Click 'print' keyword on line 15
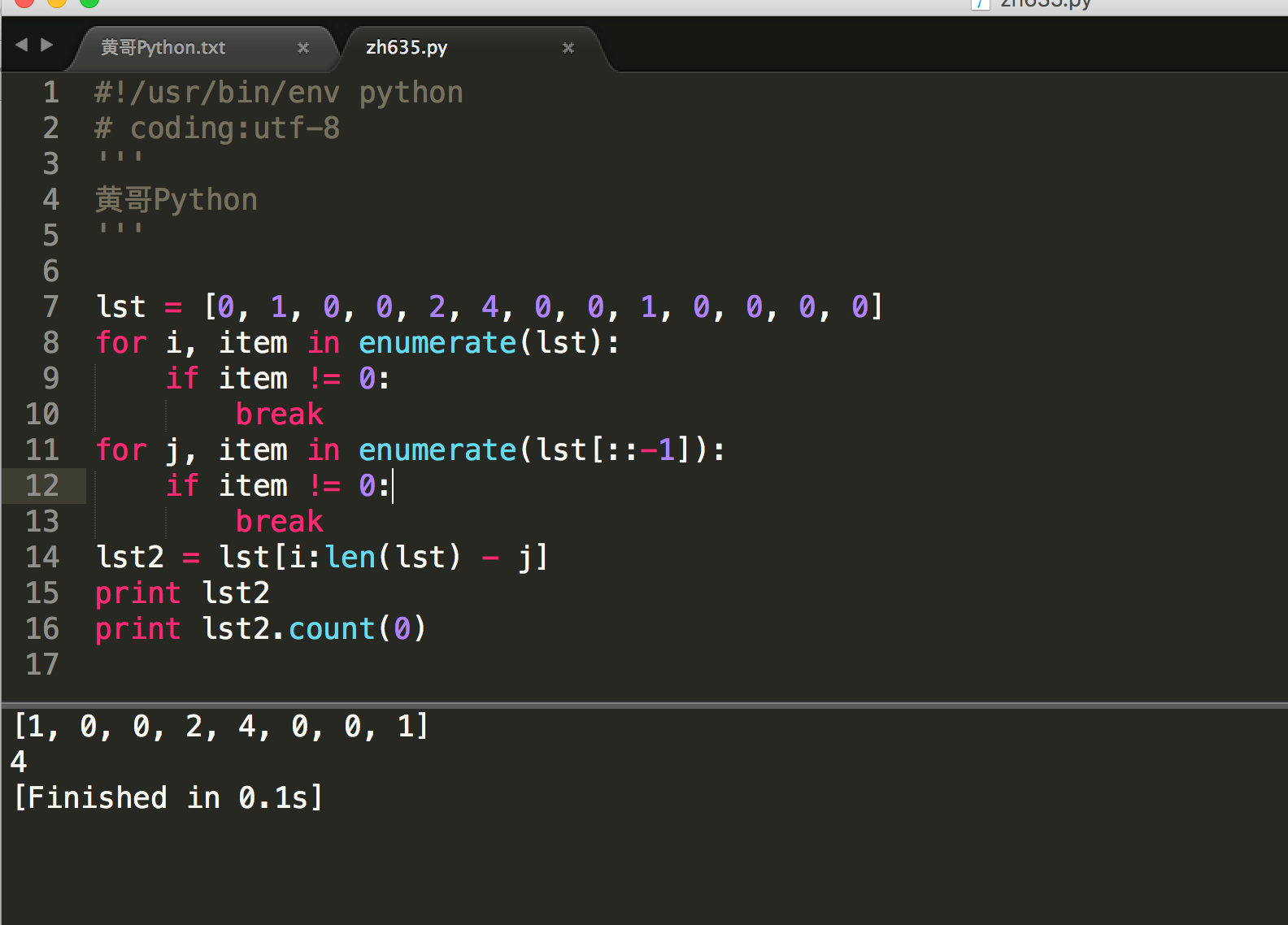Screen dimensions: 1288x925 (138, 594)
